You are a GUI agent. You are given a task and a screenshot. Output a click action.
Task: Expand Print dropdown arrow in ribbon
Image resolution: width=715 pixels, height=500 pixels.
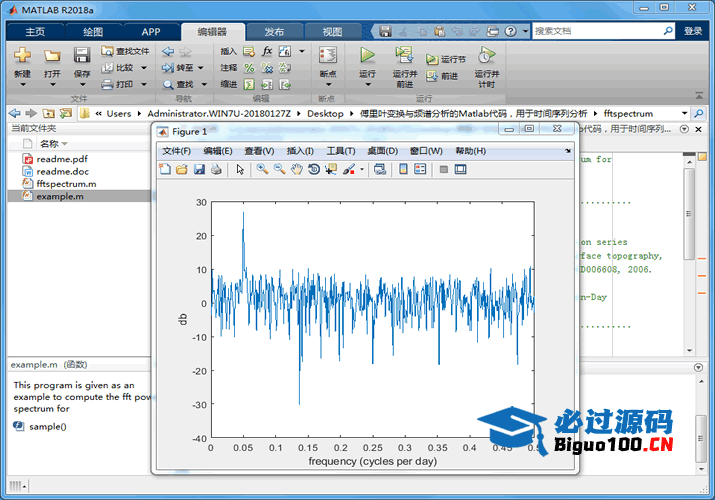144,84
